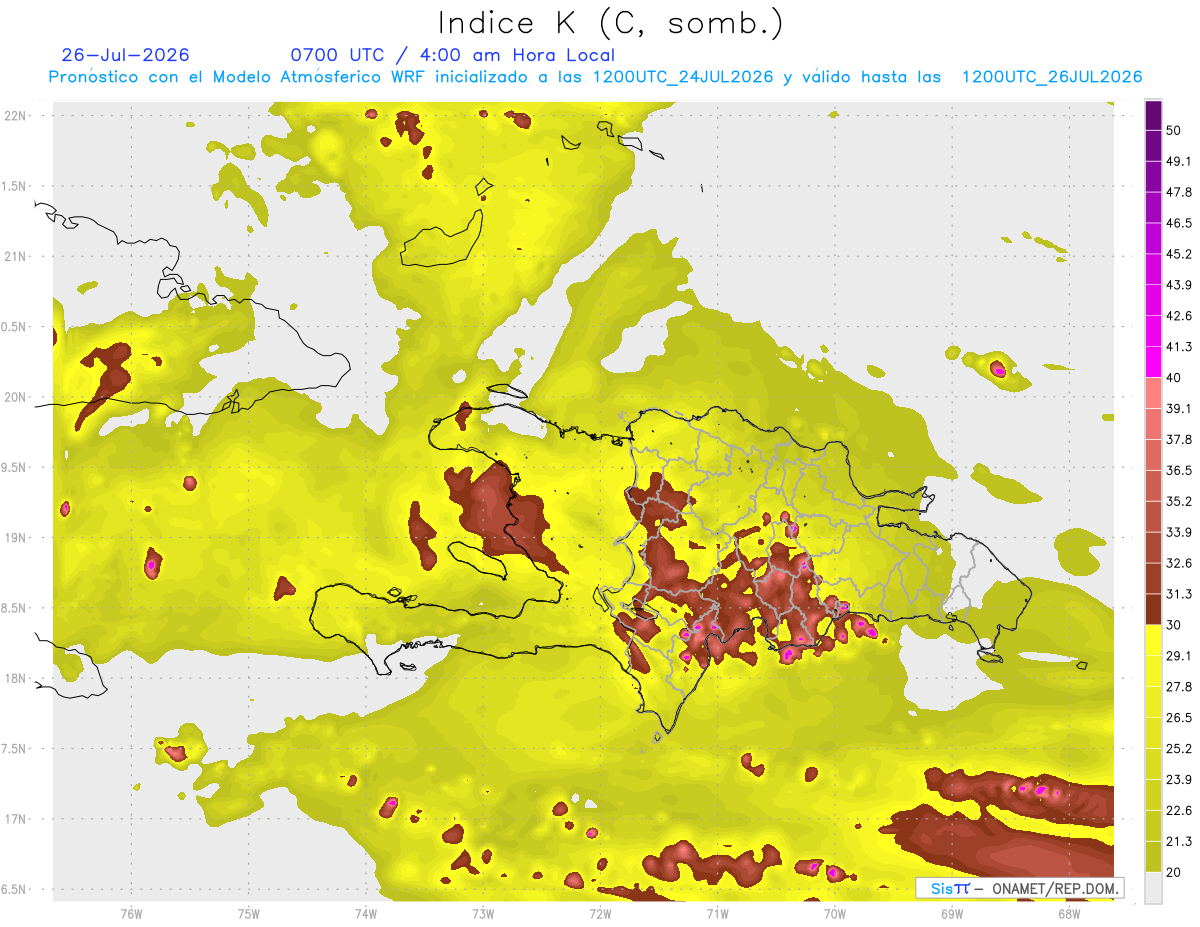The image size is (1200, 927).
Task: Click the colorbar value '27.8'
Action: (1179, 687)
